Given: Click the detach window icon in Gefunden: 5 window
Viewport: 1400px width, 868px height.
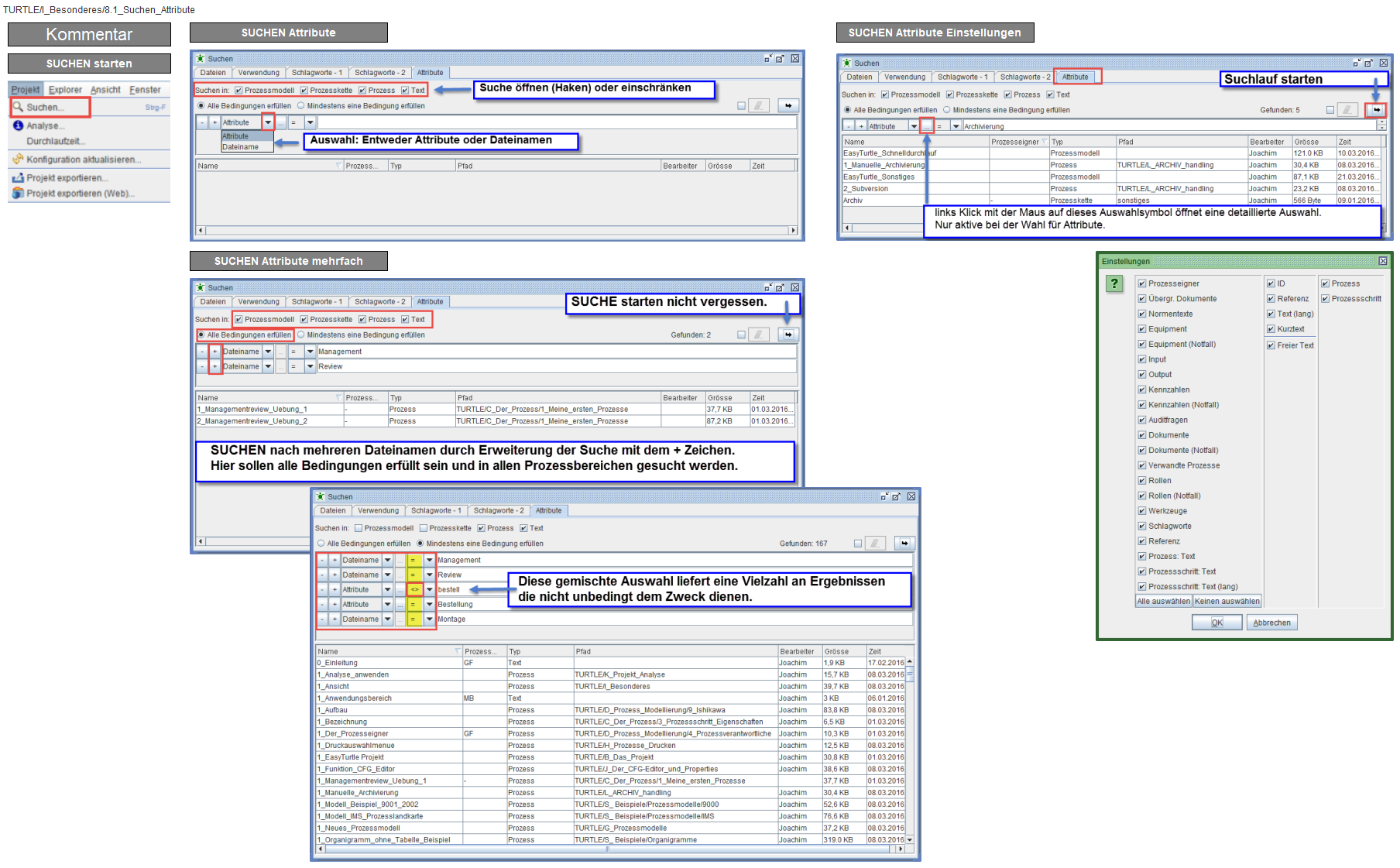Looking at the screenshot, I should click(1368, 63).
